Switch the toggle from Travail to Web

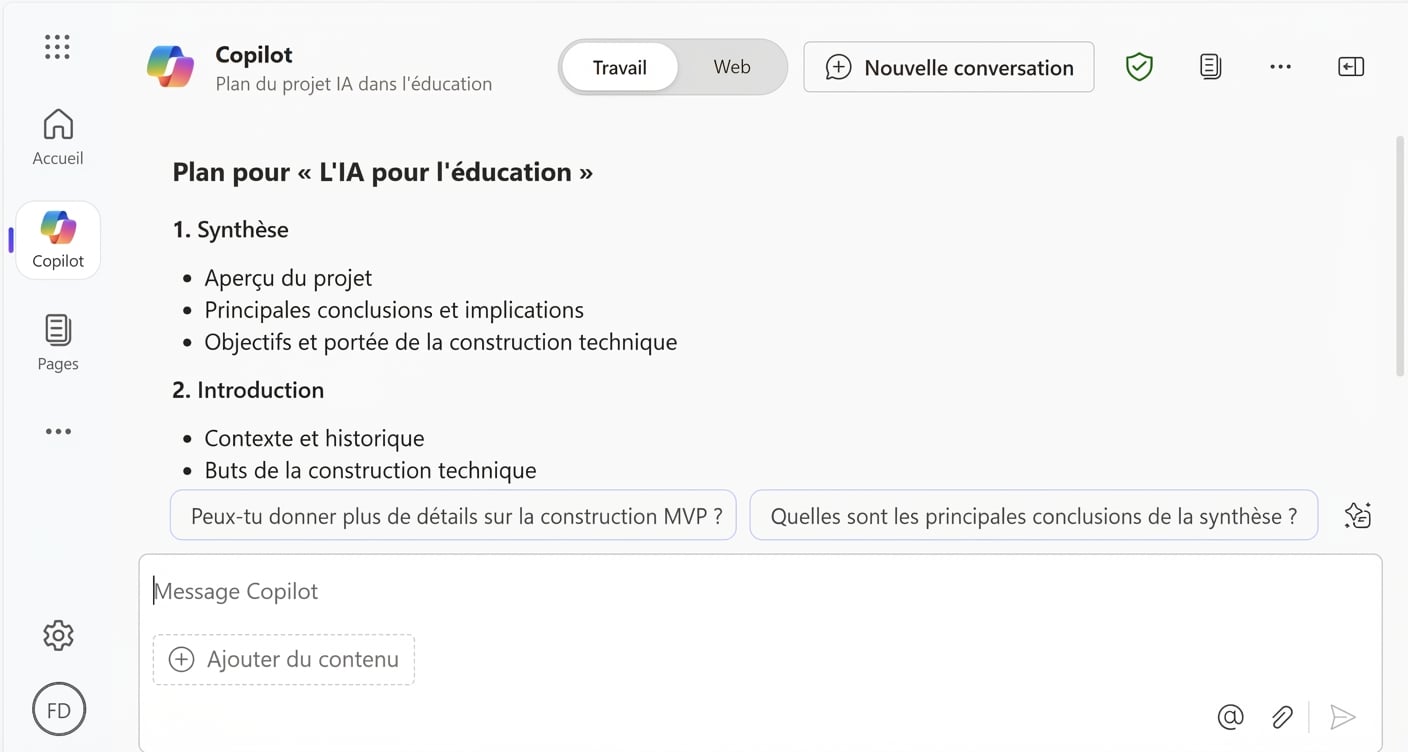click(x=731, y=66)
